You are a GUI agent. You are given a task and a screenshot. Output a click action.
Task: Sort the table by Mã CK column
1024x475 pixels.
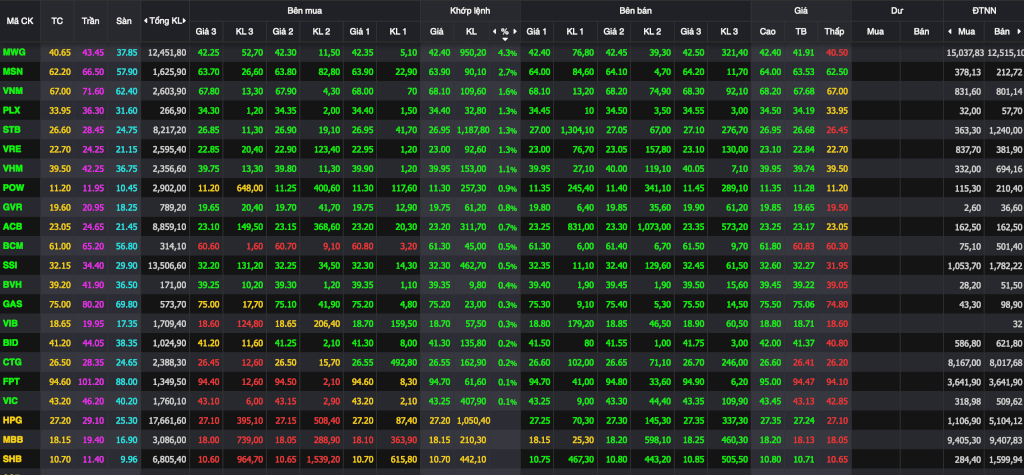[x=20, y=21]
